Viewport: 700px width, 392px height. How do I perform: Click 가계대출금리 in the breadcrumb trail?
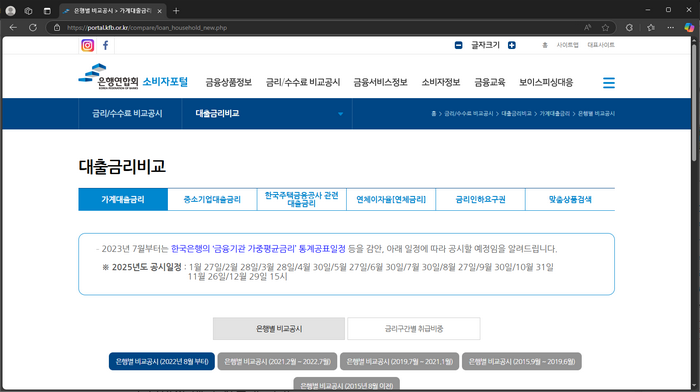(x=554, y=114)
